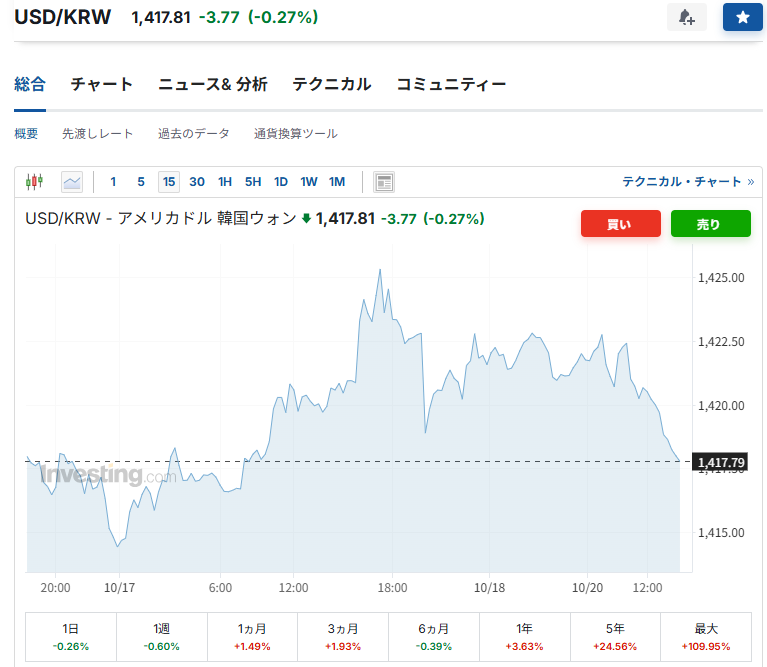Open the 過去のデータ link
Screen dimensions: 767x667
tap(193, 133)
